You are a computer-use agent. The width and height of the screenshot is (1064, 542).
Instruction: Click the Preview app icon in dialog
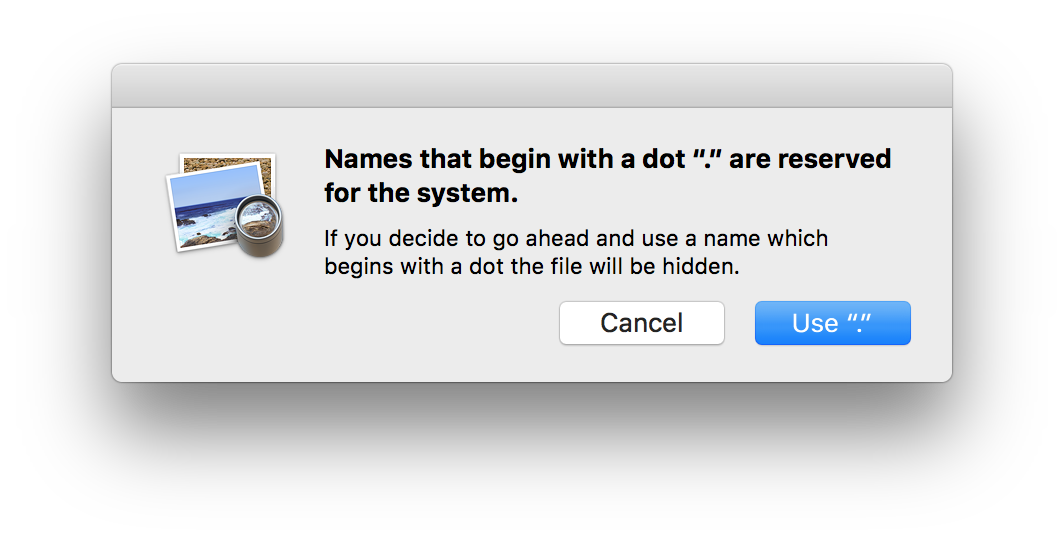[224, 204]
